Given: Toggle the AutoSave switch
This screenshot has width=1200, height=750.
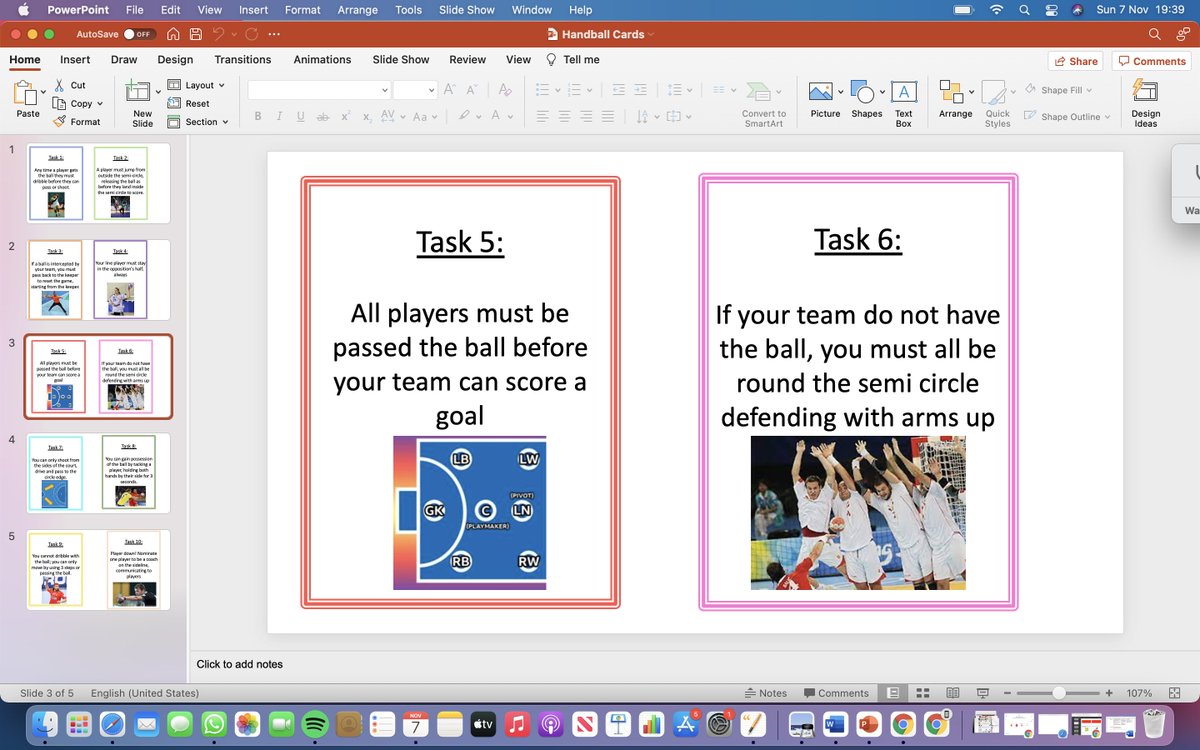Looking at the screenshot, I should 138,33.
